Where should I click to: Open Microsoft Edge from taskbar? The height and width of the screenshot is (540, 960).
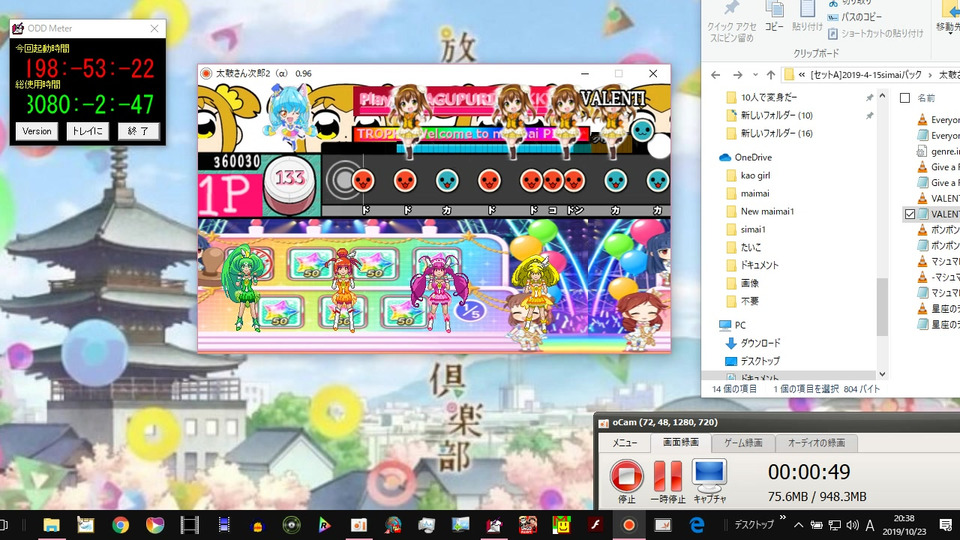[x=697, y=525]
